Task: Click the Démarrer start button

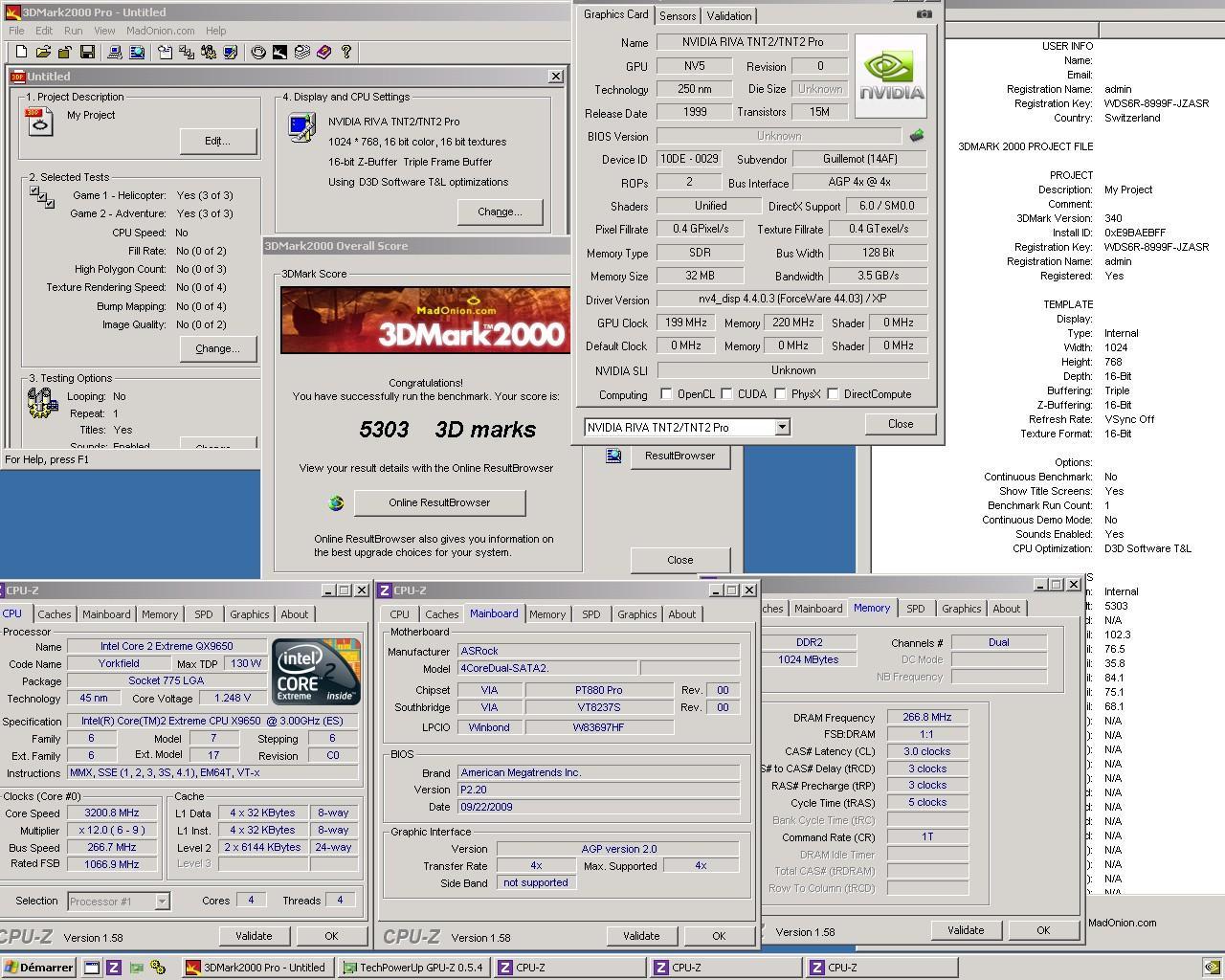Action: click(x=38, y=968)
